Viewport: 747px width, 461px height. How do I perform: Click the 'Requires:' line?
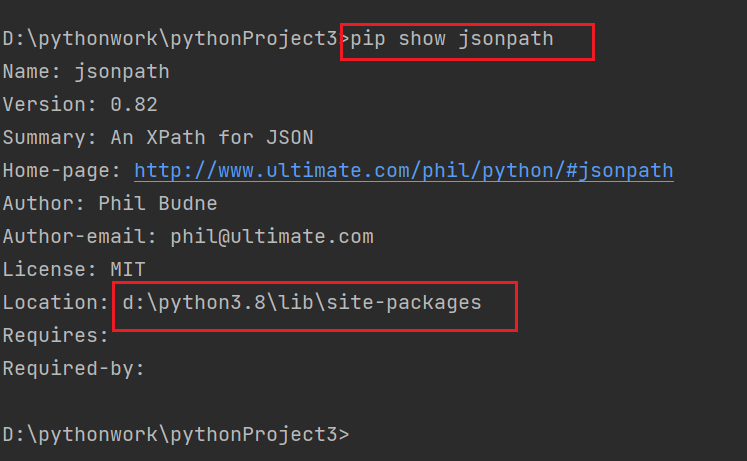[56, 336]
